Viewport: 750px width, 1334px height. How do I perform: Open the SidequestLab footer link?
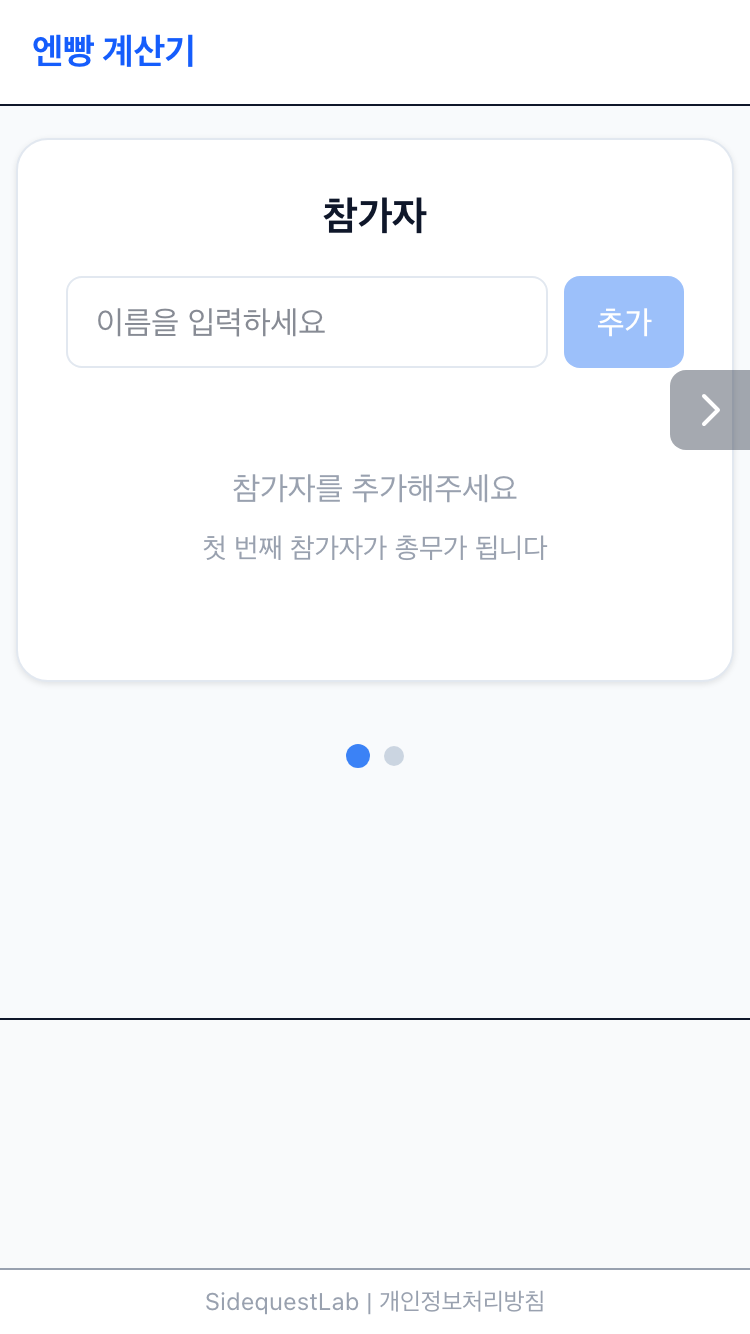pos(281,1301)
